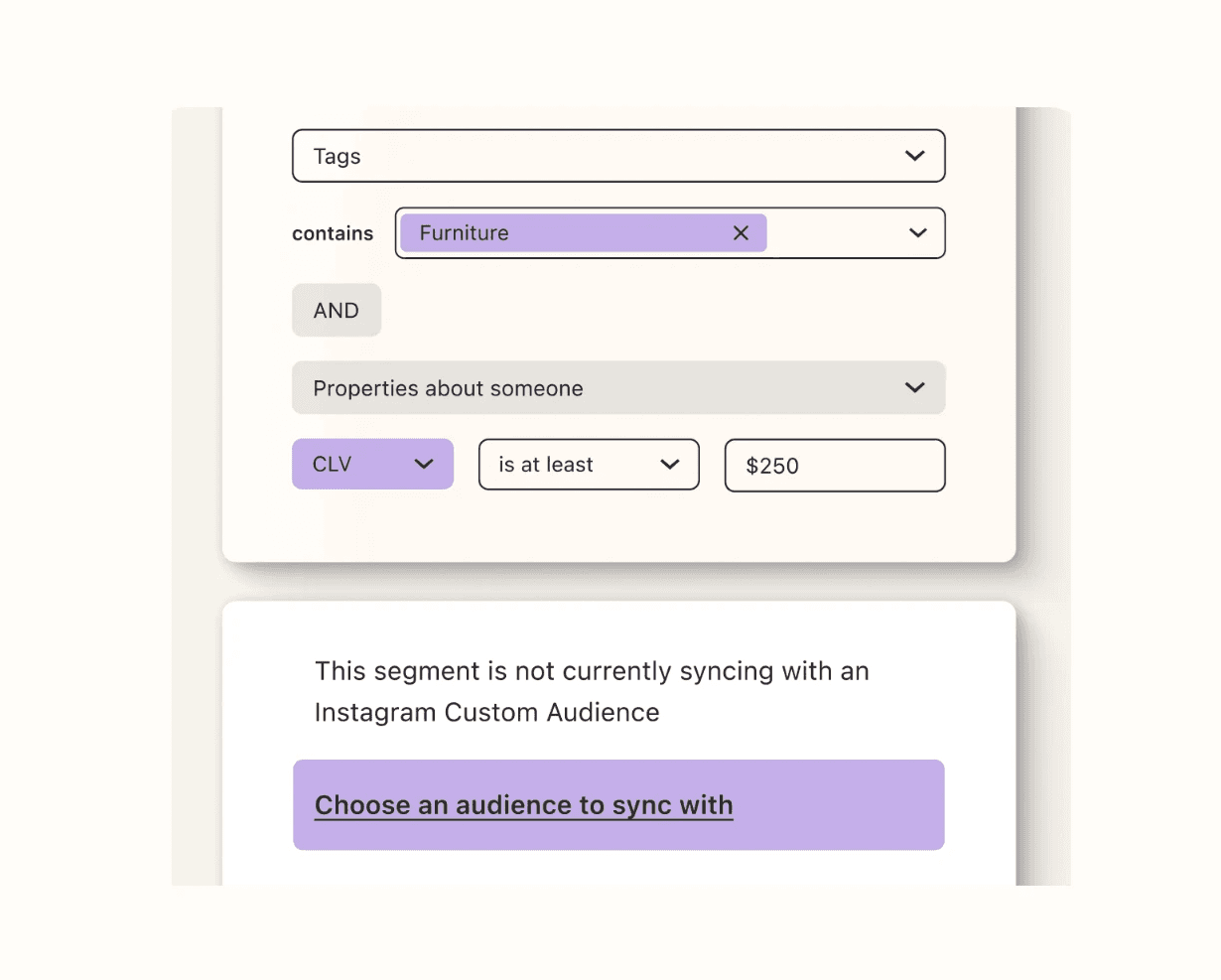The width and height of the screenshot is (1221, 980).
Task: Click the Instagram Custom Audience message text
Action: point(592,691)
